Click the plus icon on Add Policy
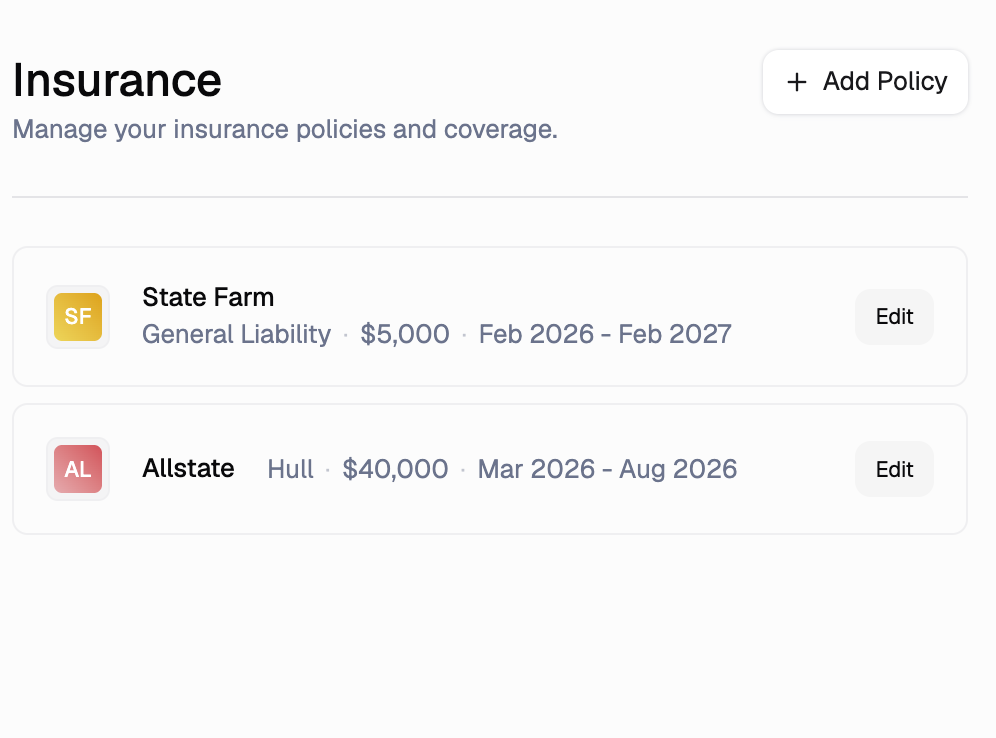Screen dimensions: 996x738 click(x=795, y=81)
